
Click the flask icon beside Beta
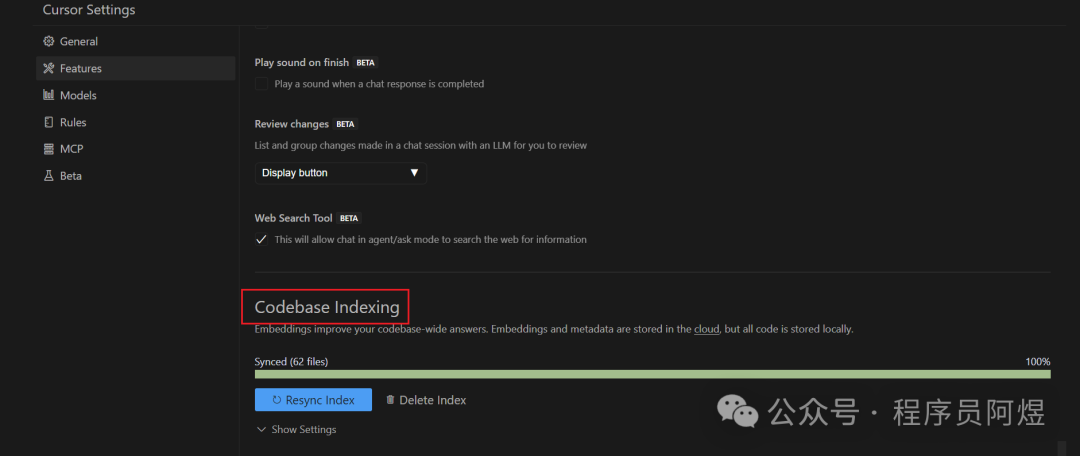49,176
